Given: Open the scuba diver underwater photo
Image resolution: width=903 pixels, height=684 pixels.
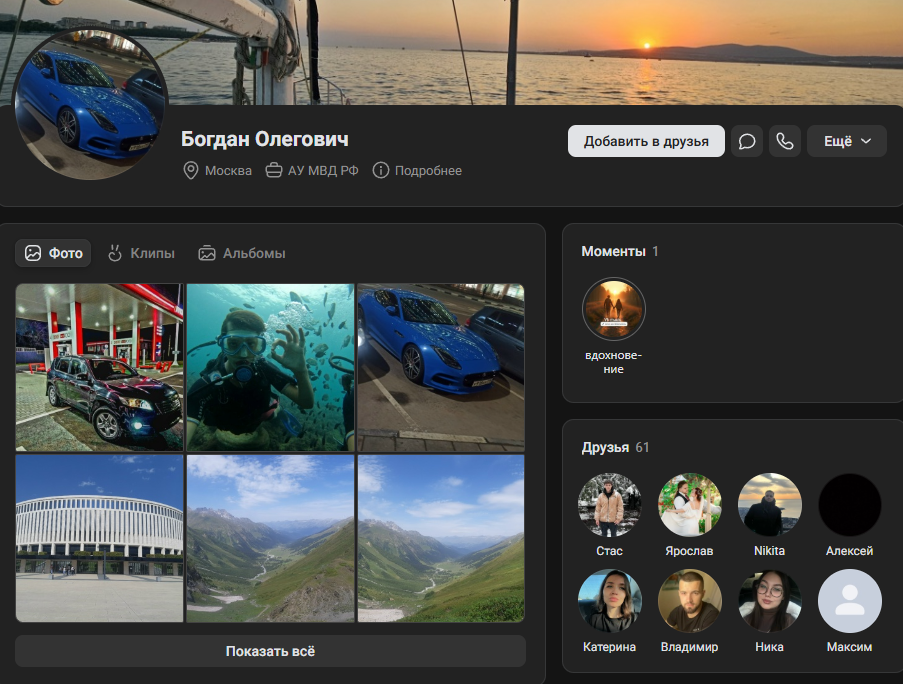Looking at the screenshot, I should point(270,367).
